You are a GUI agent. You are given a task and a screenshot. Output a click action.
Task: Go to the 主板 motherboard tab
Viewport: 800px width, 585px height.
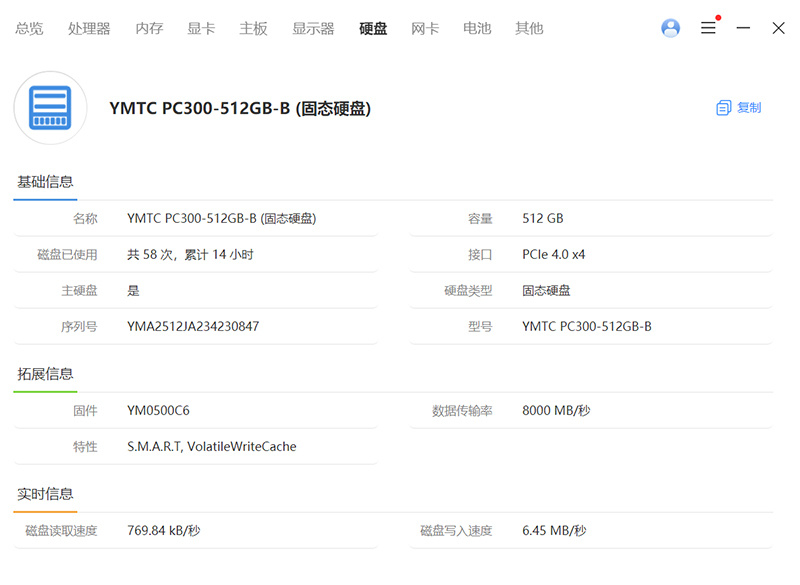[254, 28]
